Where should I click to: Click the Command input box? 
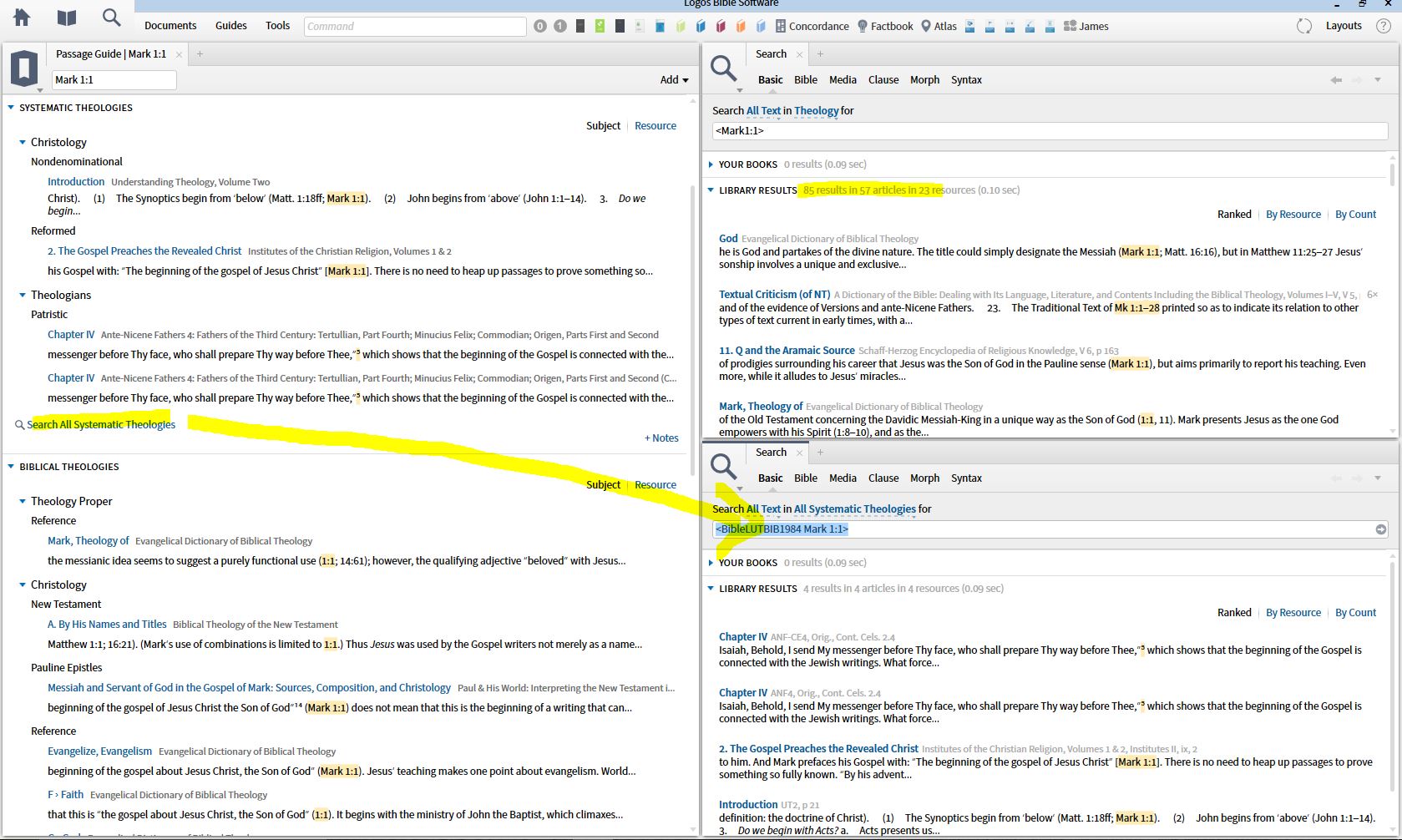(x=415, y=27)
